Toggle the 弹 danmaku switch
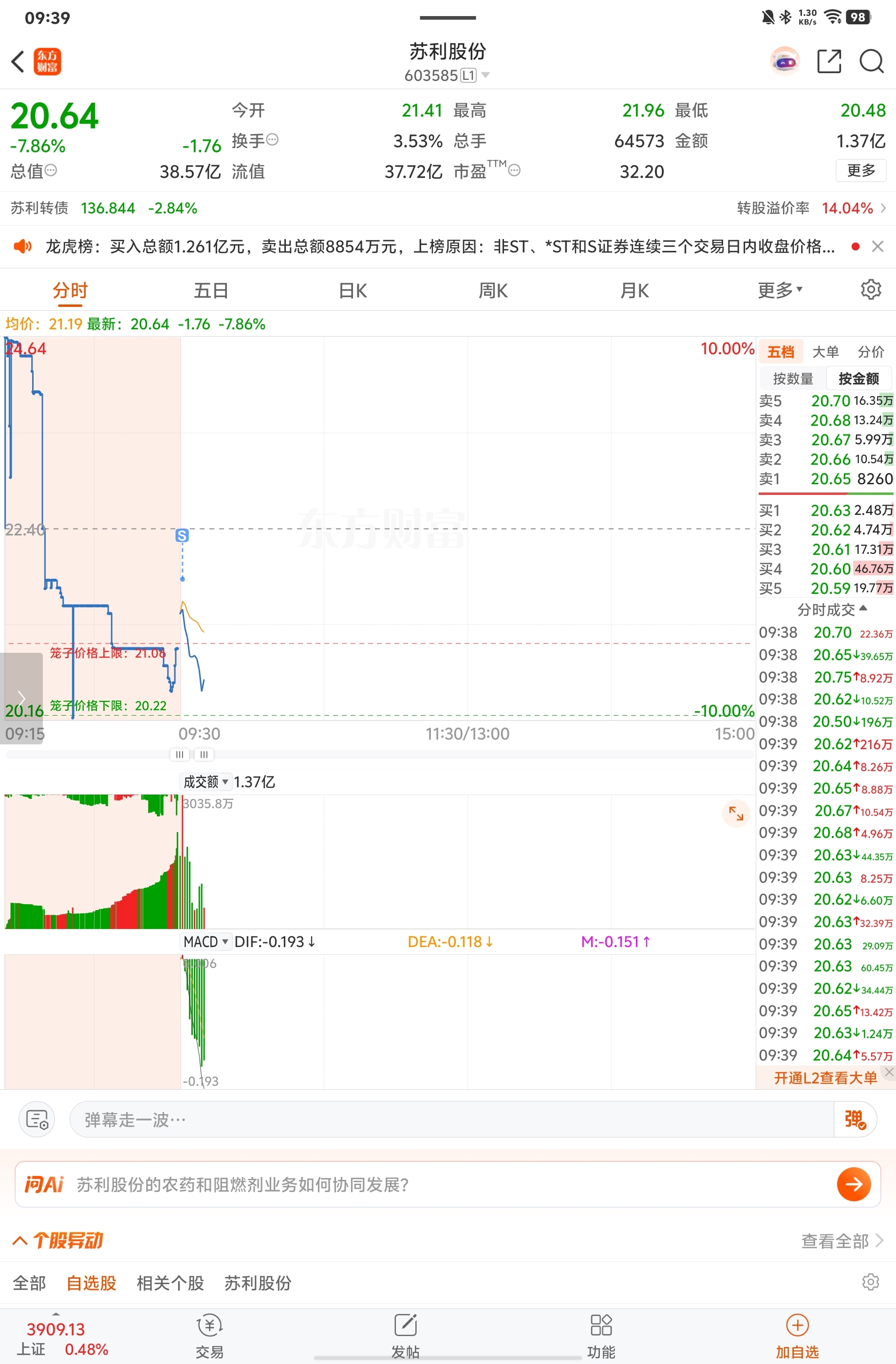The width and height of the screenshot is (896, 1364). 855,1119
